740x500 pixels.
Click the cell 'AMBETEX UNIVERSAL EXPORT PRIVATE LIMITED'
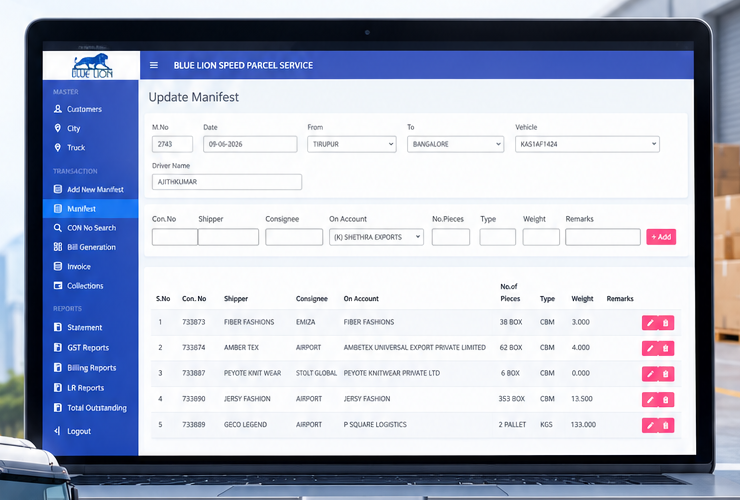[x=414, y=347]
